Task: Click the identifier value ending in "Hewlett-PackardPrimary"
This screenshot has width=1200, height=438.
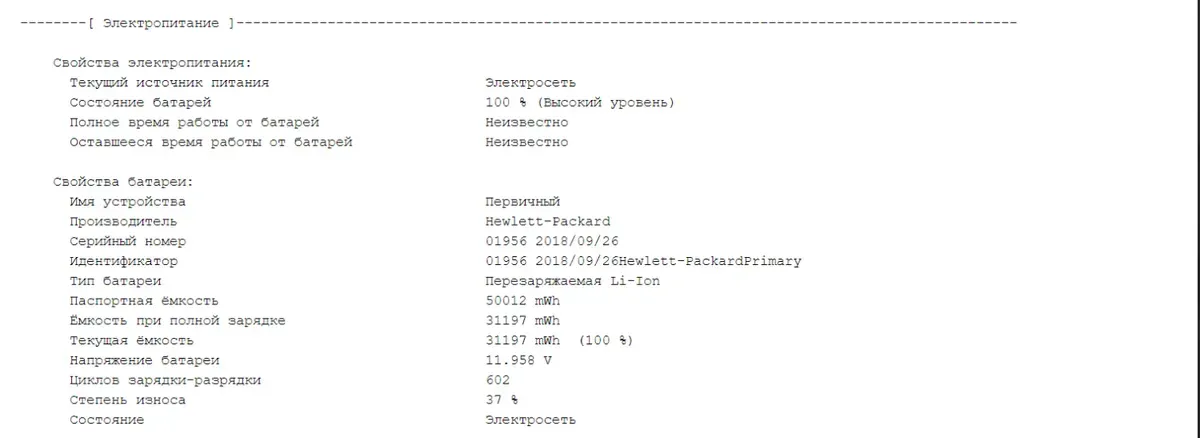Action: point(643,261)
